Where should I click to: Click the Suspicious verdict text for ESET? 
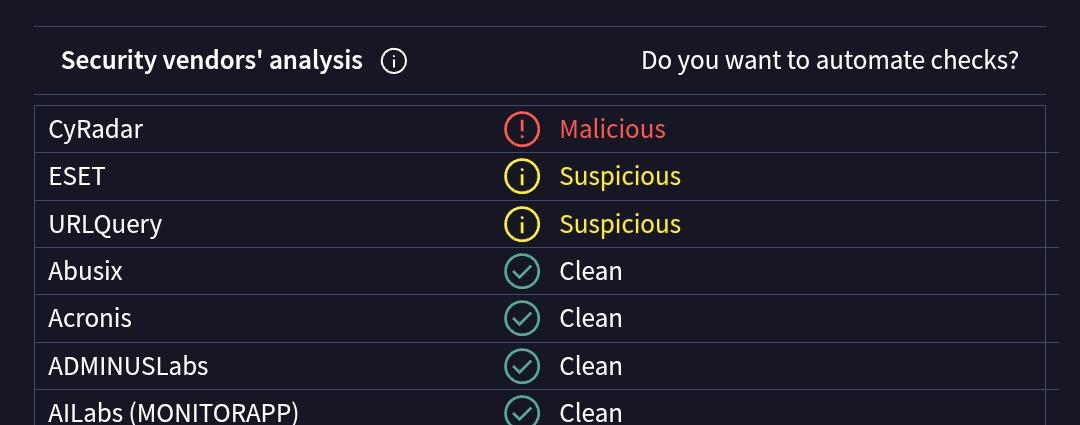coord(620,177)
